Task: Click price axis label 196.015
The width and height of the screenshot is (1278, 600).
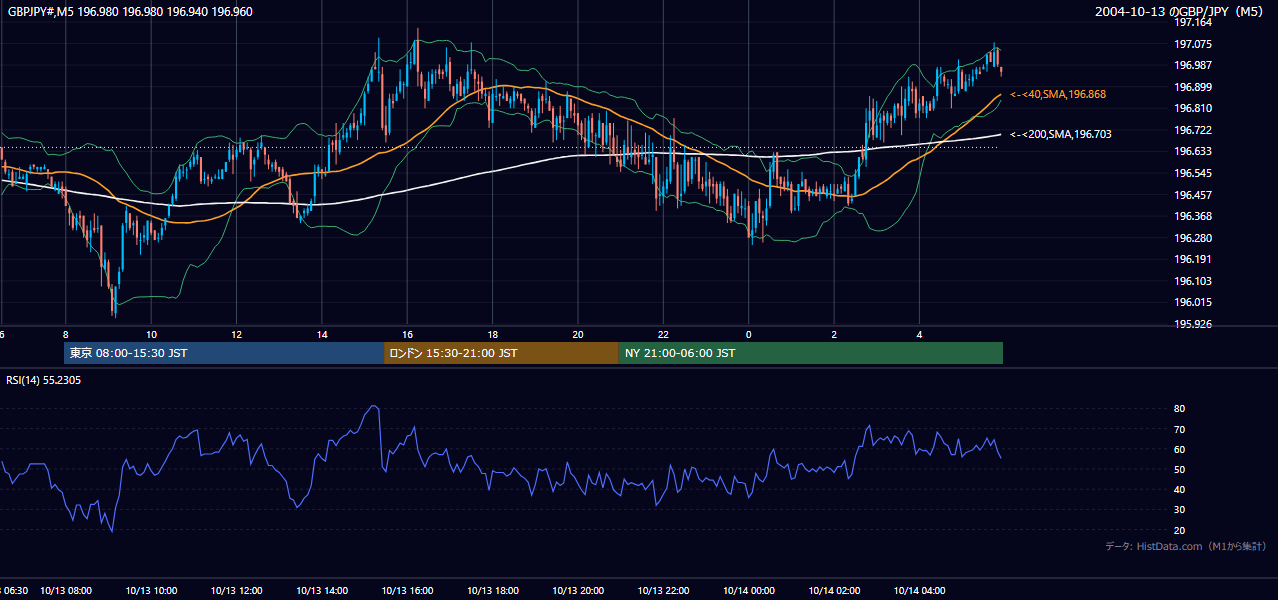Action: click(1194, 303)
